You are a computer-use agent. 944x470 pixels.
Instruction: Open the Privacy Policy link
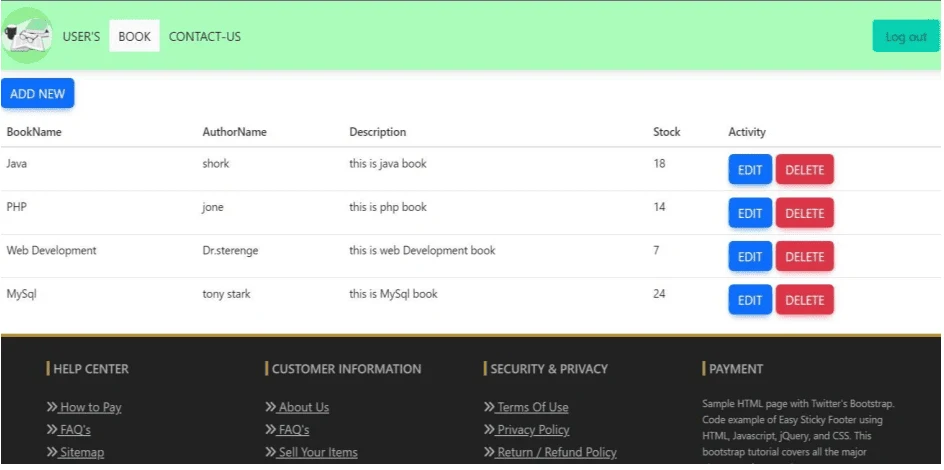[x=533, y=430]
